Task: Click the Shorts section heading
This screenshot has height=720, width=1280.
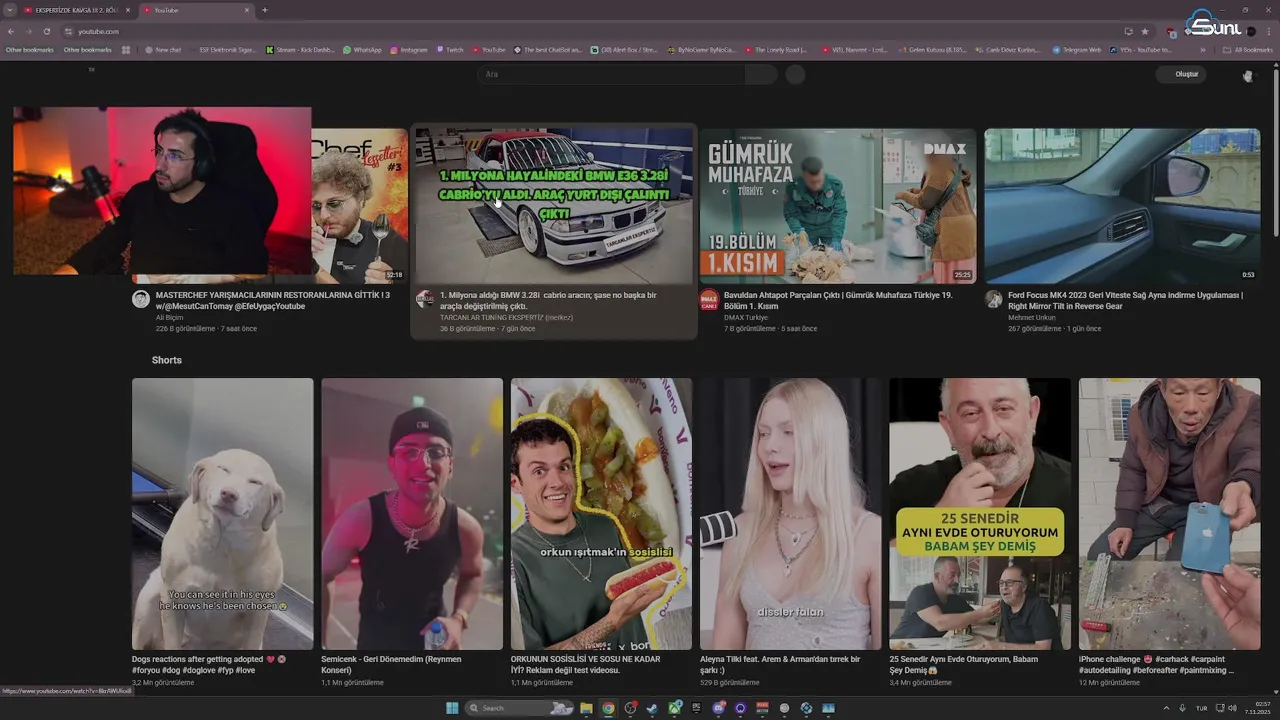Action: 167,360
